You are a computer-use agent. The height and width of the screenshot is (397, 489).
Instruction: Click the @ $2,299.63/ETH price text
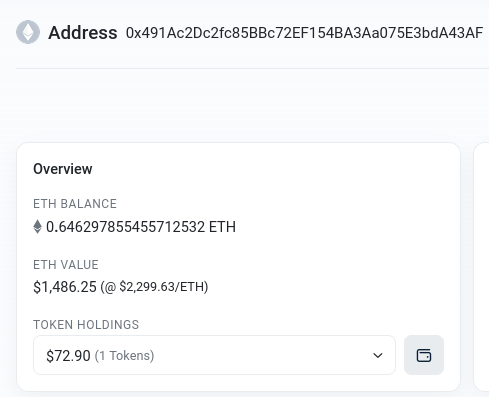pos(154,287)
